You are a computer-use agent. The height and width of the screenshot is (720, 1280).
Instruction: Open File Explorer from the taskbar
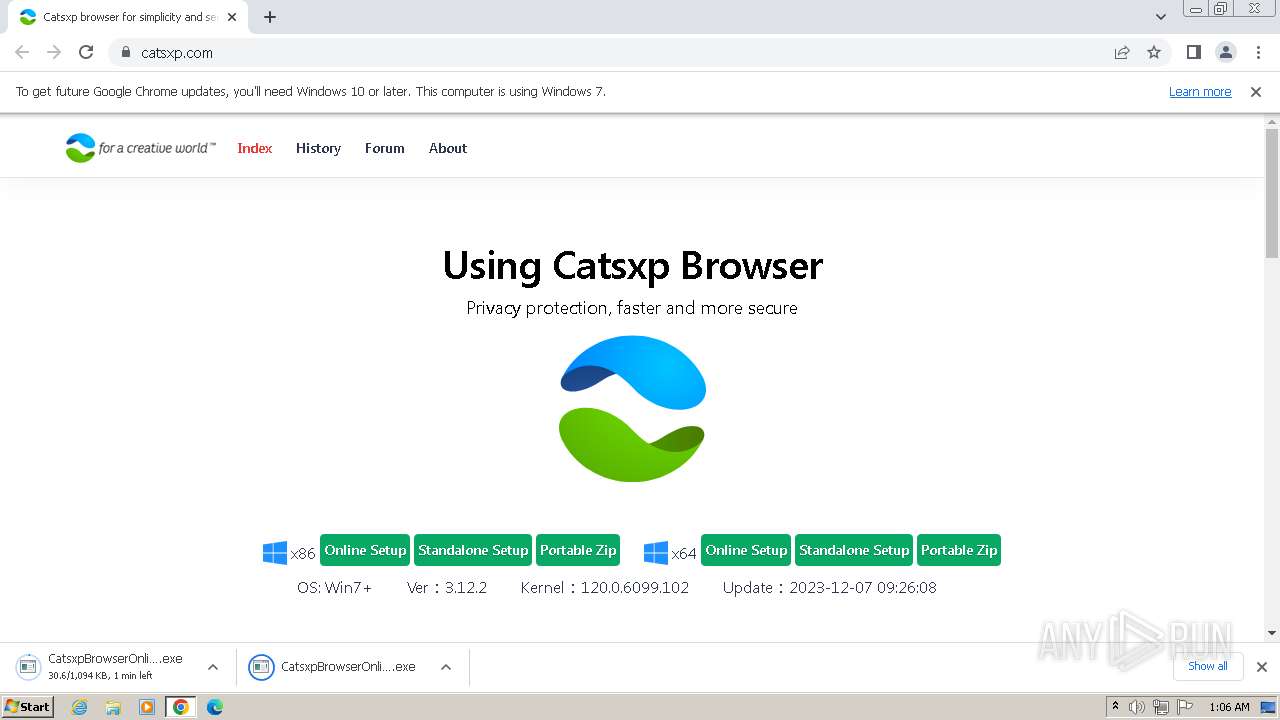point(113,707)
